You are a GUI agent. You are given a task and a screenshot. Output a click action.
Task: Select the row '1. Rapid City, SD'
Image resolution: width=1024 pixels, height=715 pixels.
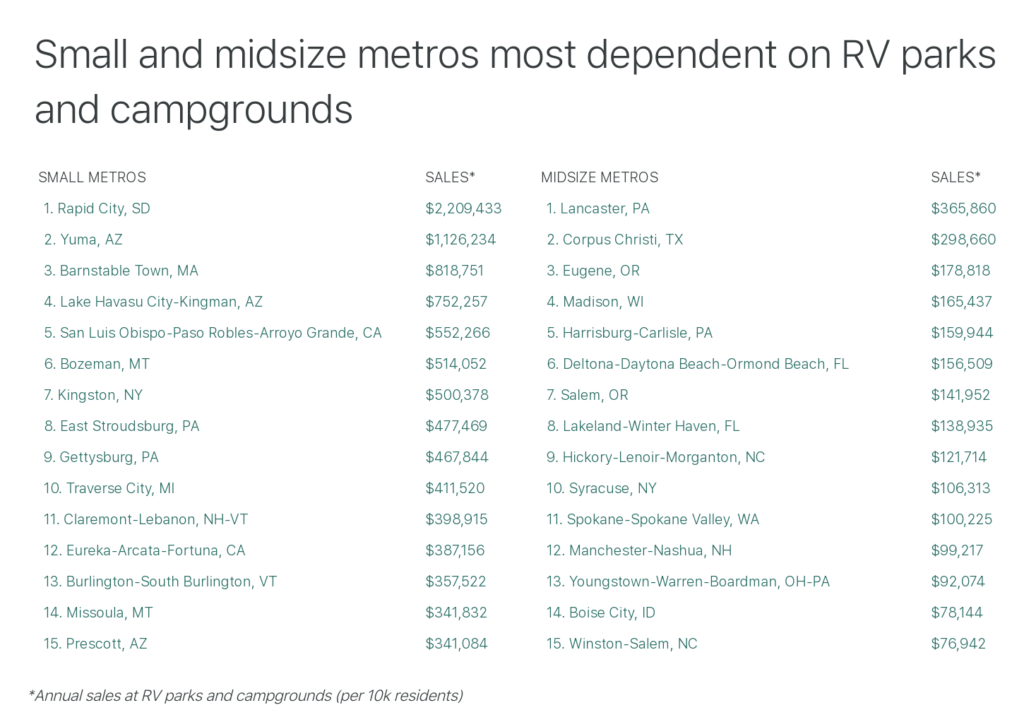click(97, 208)
